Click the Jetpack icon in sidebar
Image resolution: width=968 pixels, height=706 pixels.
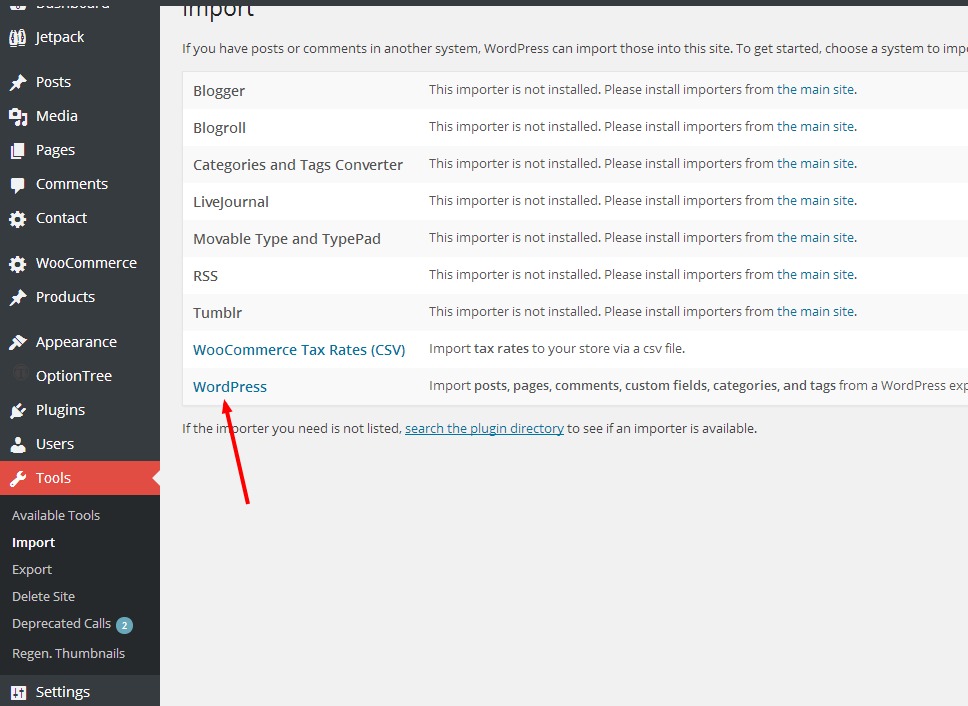click(x=18, y=38)
